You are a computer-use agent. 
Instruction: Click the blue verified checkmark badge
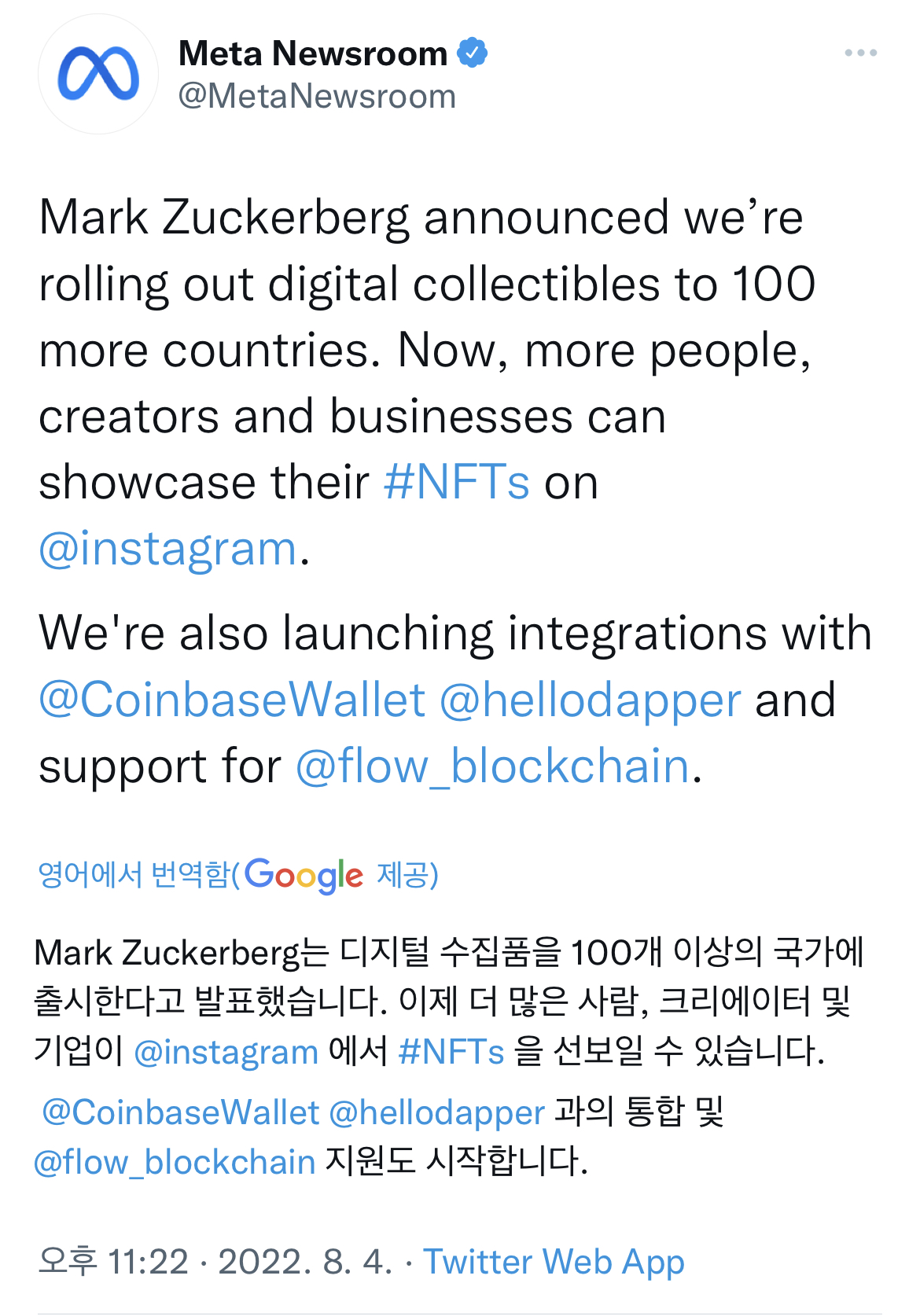pyautogui.click(x=473, y=53)
